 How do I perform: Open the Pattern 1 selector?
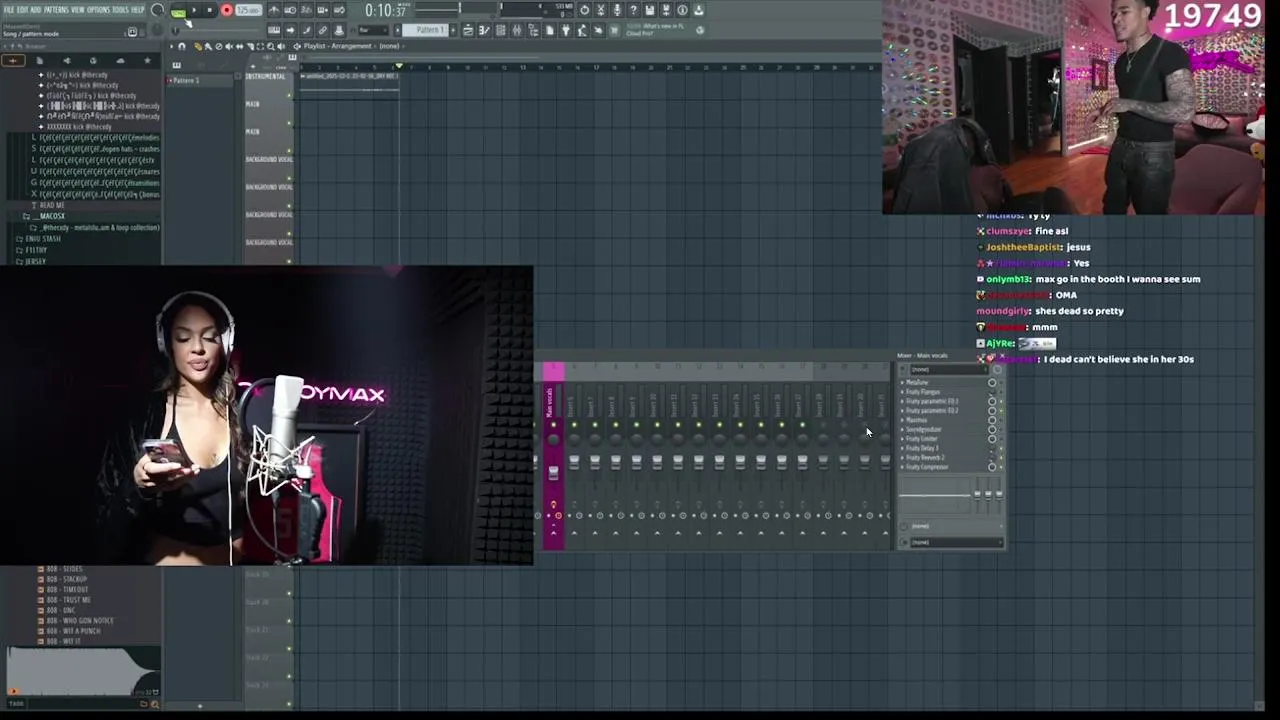[425, 30]
